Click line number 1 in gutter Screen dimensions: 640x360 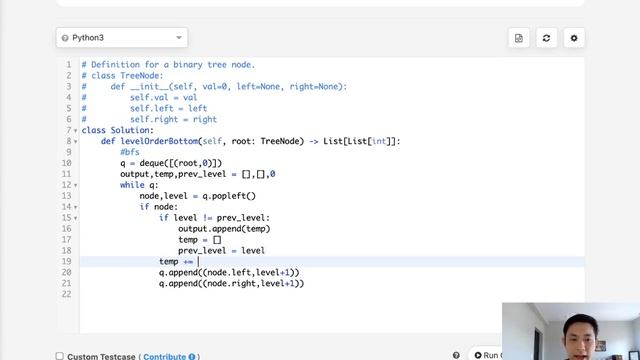tap(69, 64)
